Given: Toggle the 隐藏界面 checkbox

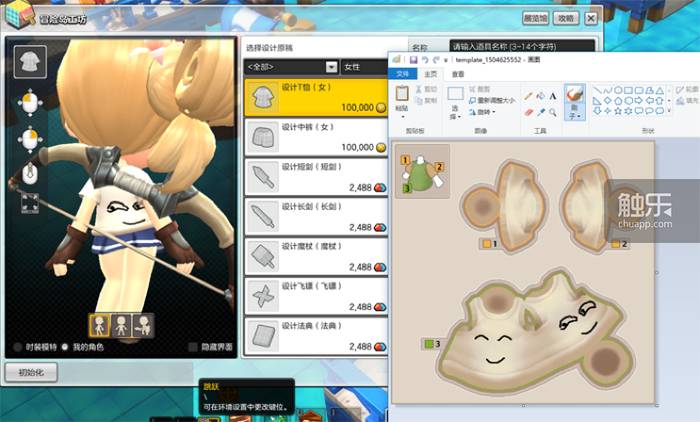Looking at the screenshot, I should (x=193, y=347).
